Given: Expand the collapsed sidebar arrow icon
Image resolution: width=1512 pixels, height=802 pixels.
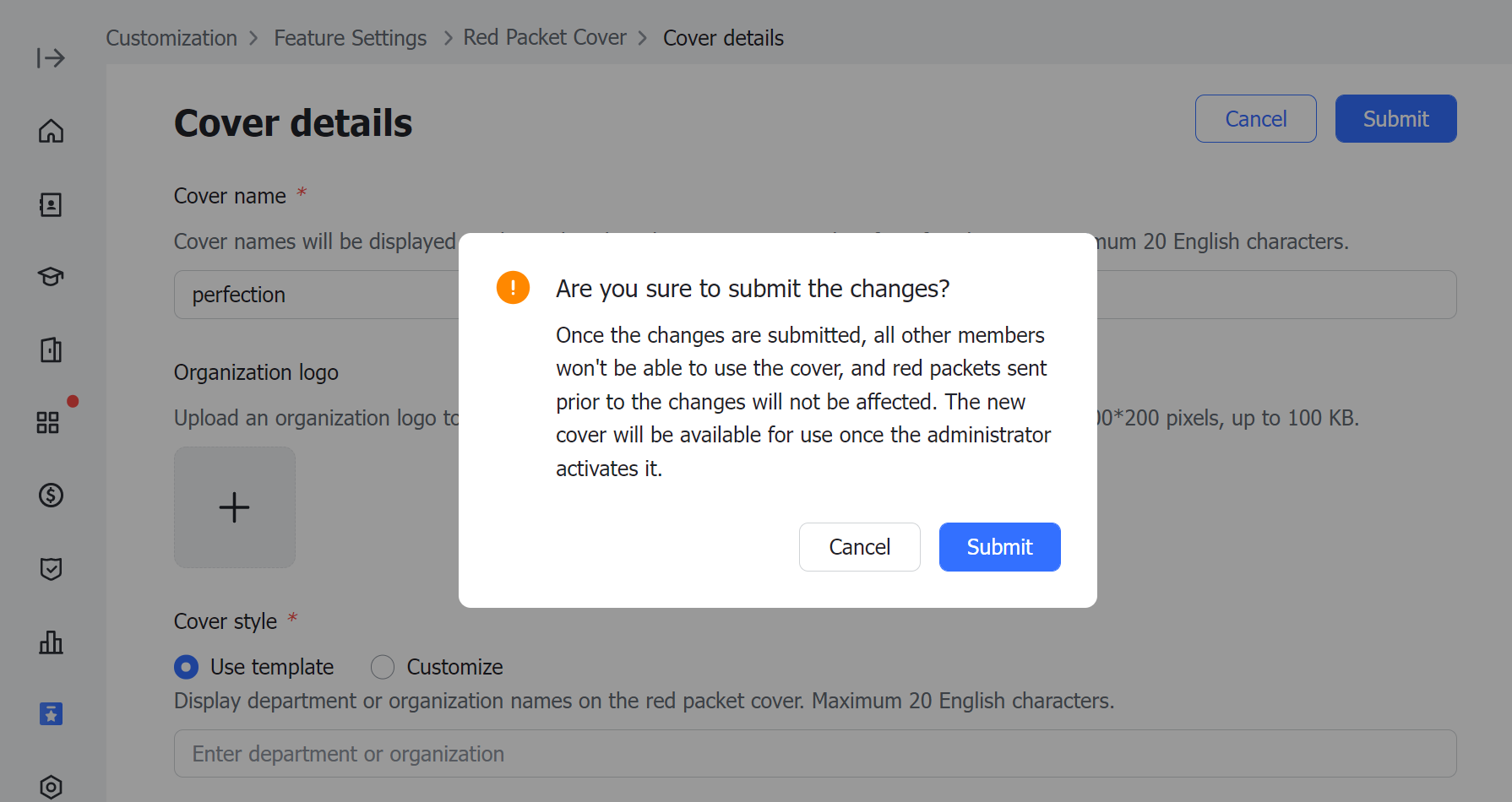Looking at the screenshot, I should (x=51, y=58).
